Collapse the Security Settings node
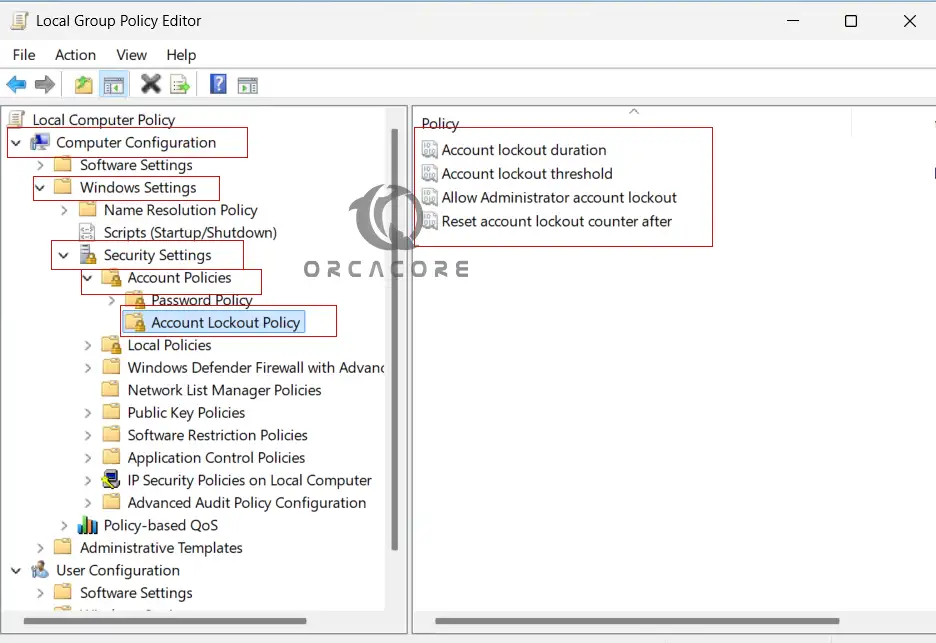The width and height of the screenshot is (936, 643). (x=64, y=256)
